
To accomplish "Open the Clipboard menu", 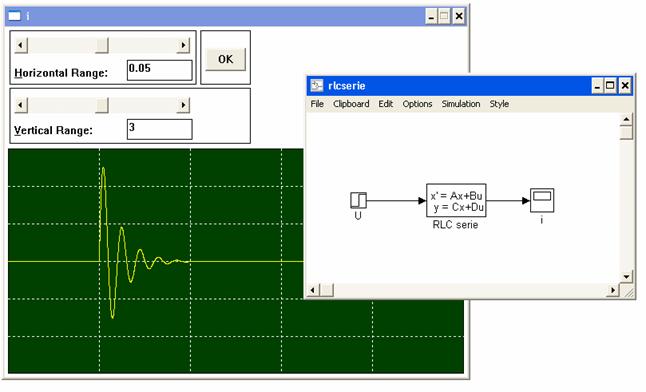I will click(x=351, y=104).
